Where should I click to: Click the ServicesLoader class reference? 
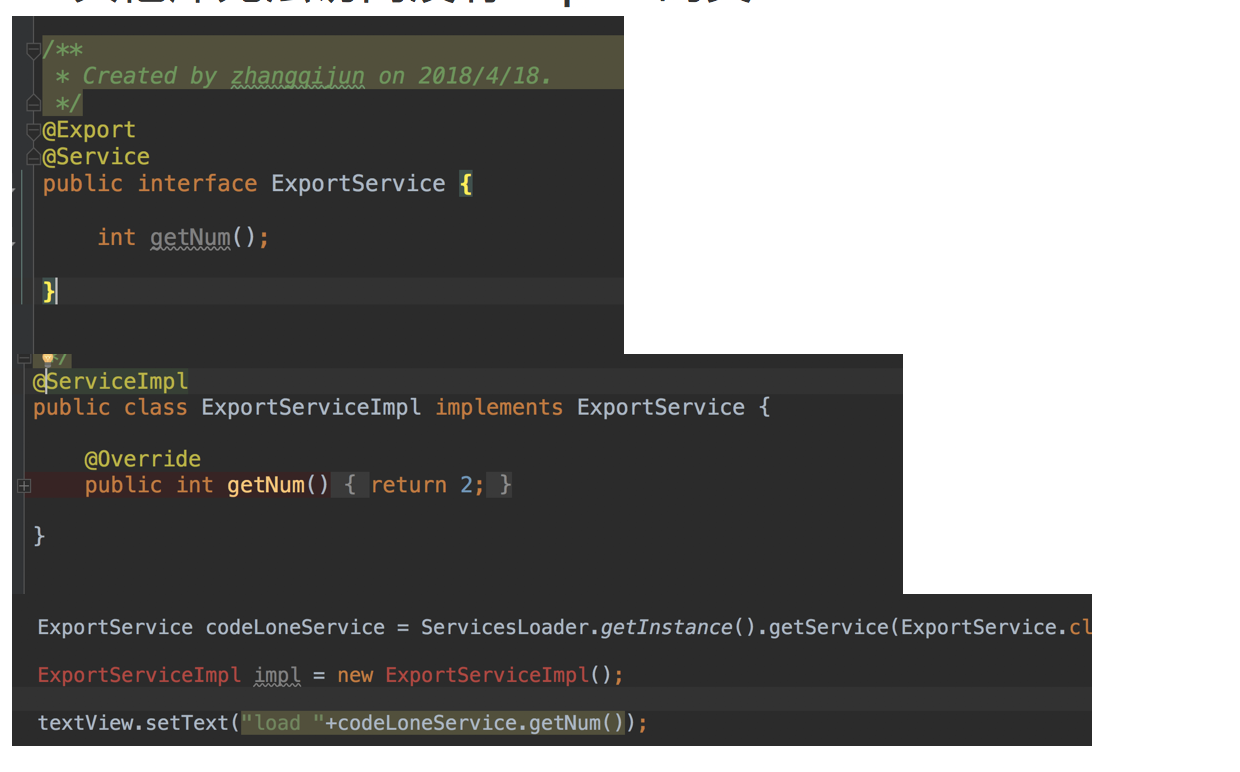click(507, 628)
